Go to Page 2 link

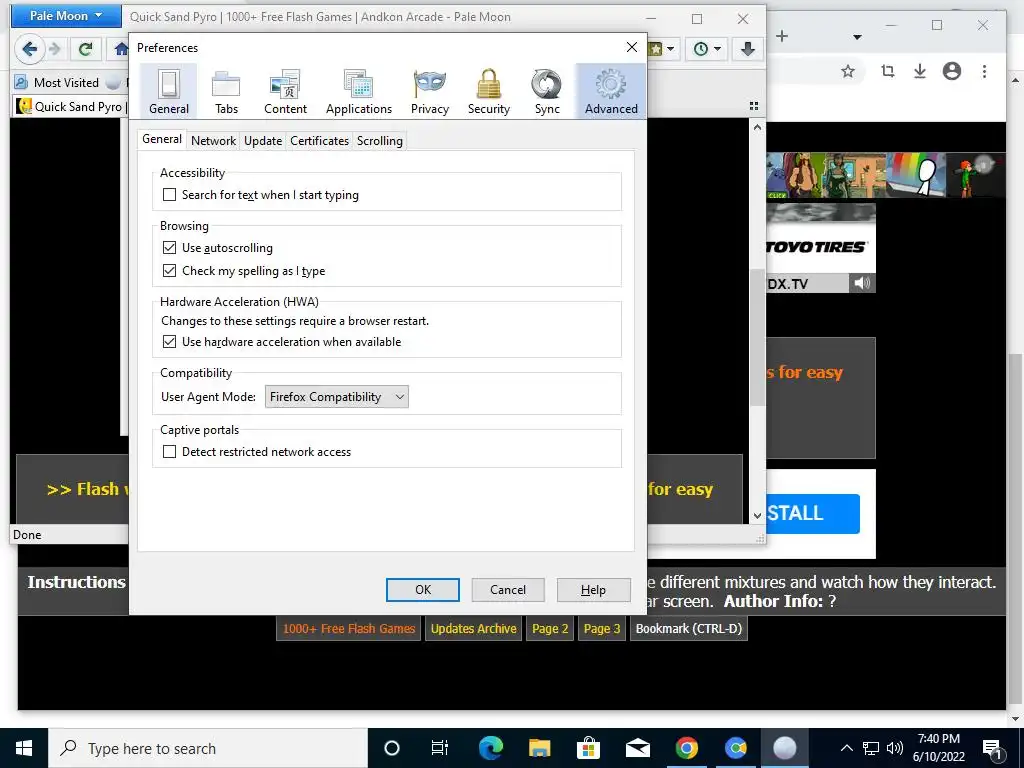550,628
